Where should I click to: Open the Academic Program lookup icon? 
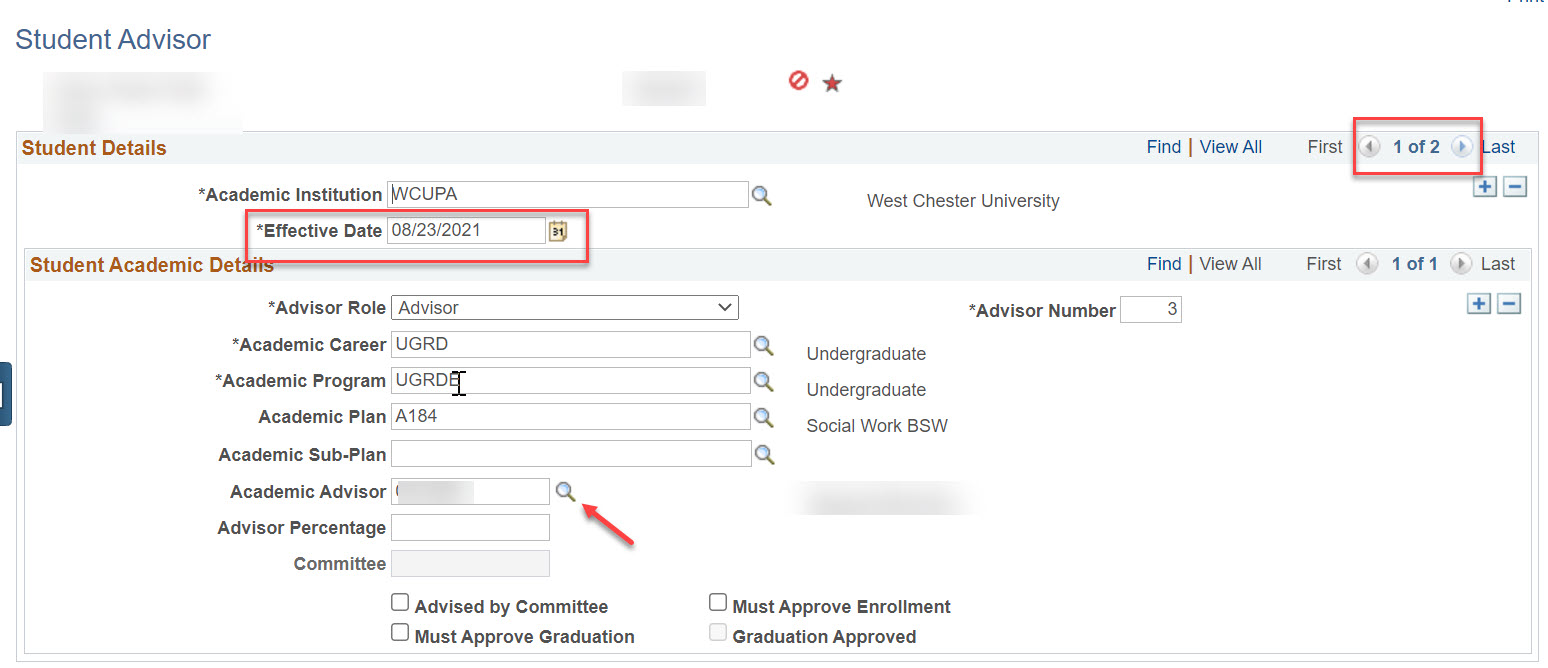click(x=764, y=381)
